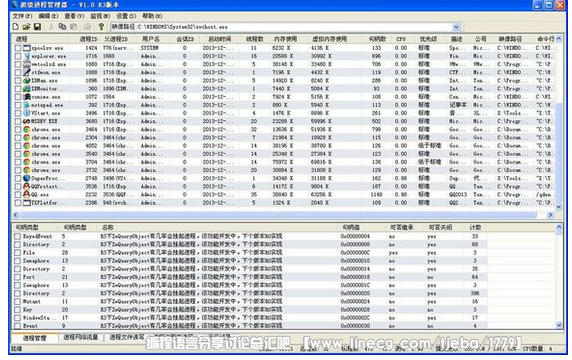
Task: Click the QQ.exe penguin icon
Action: (x=27, y=195)
